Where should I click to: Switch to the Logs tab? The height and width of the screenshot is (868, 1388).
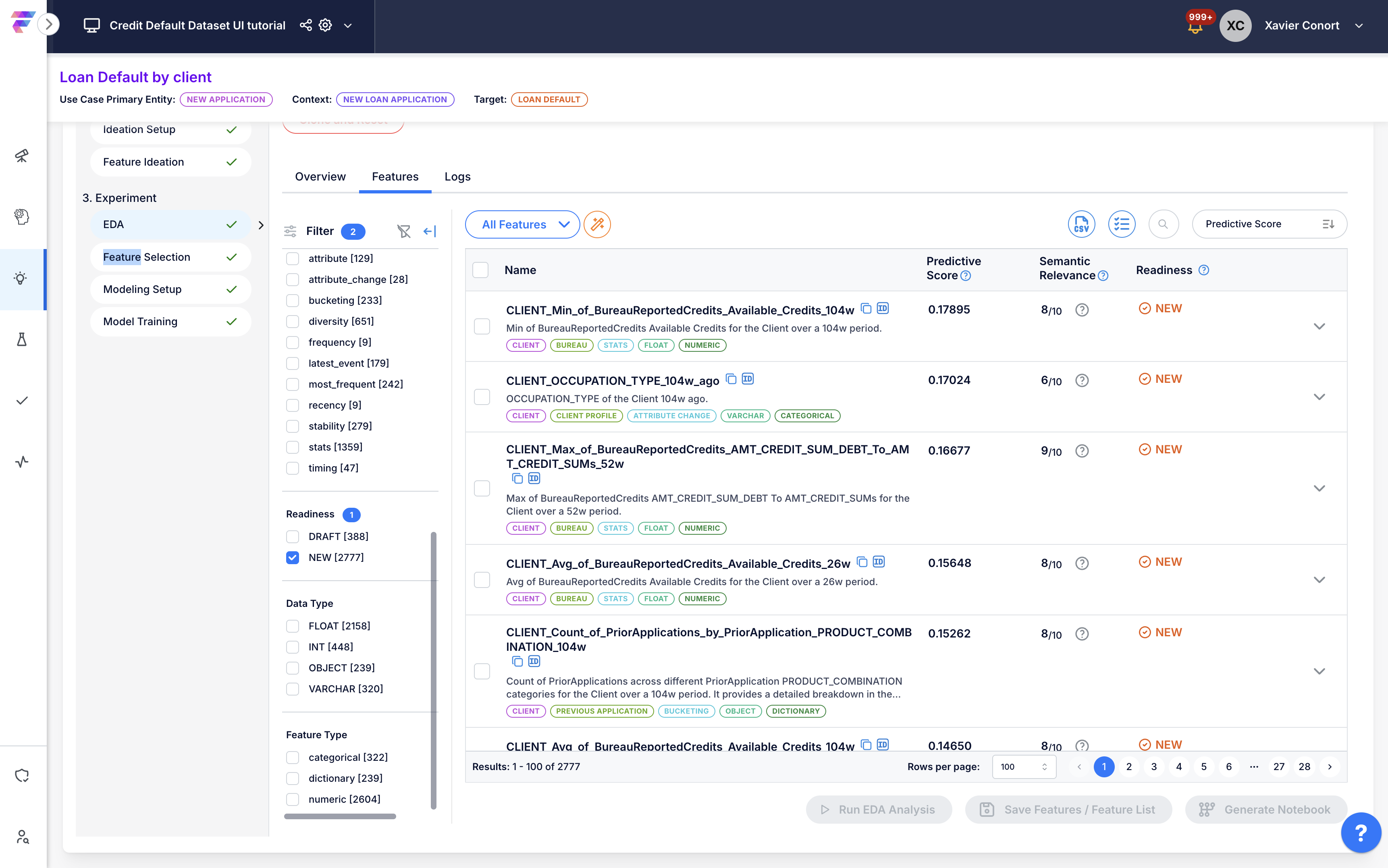click(x=457, y=177)
